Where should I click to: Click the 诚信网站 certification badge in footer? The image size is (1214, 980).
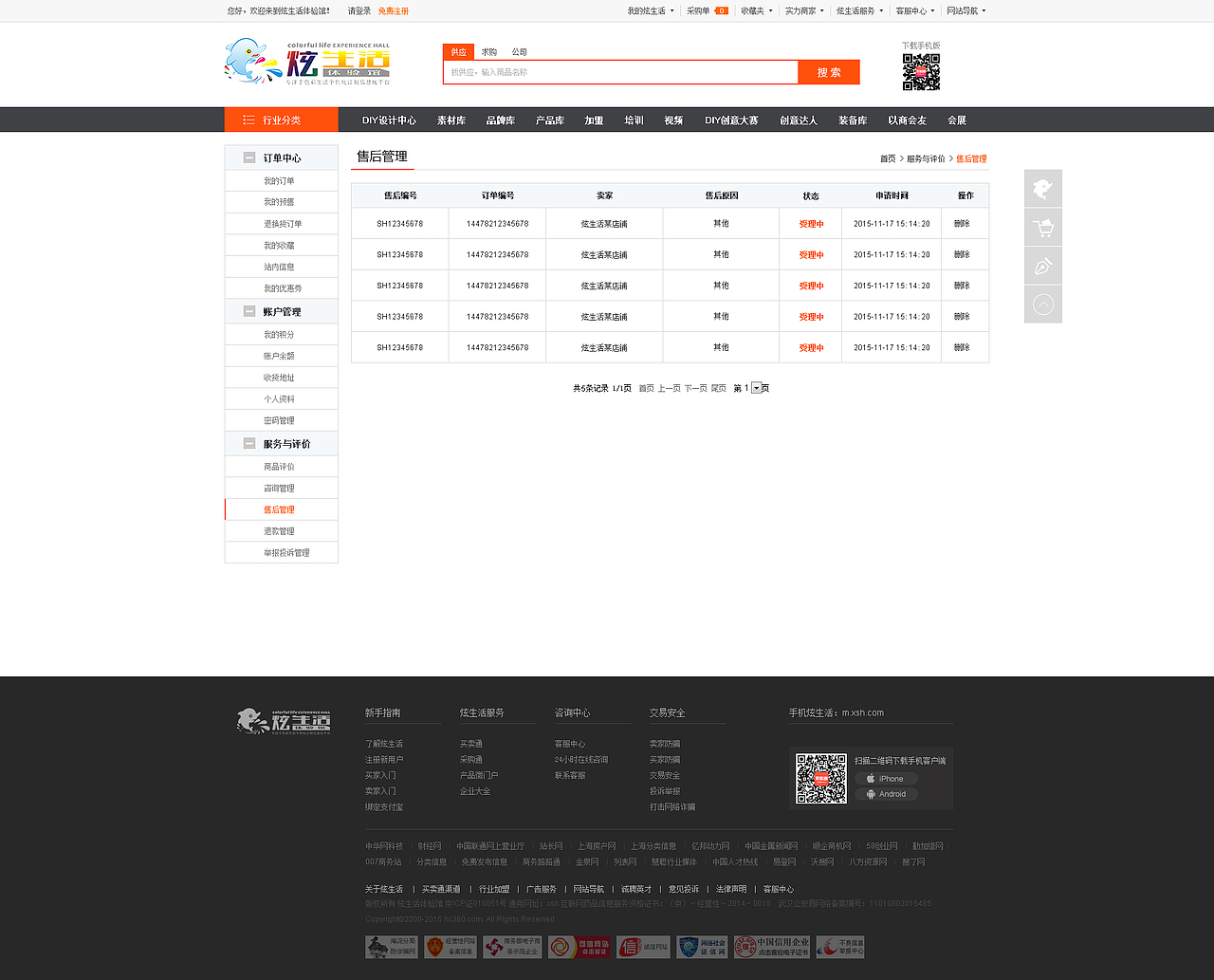tap(643, 946)
